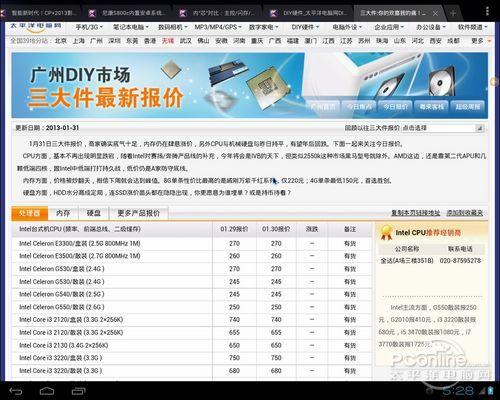Expand the 电脑外设 navigation dropdown
Viewport: 500px width, 400px height.
pos(347,27)
